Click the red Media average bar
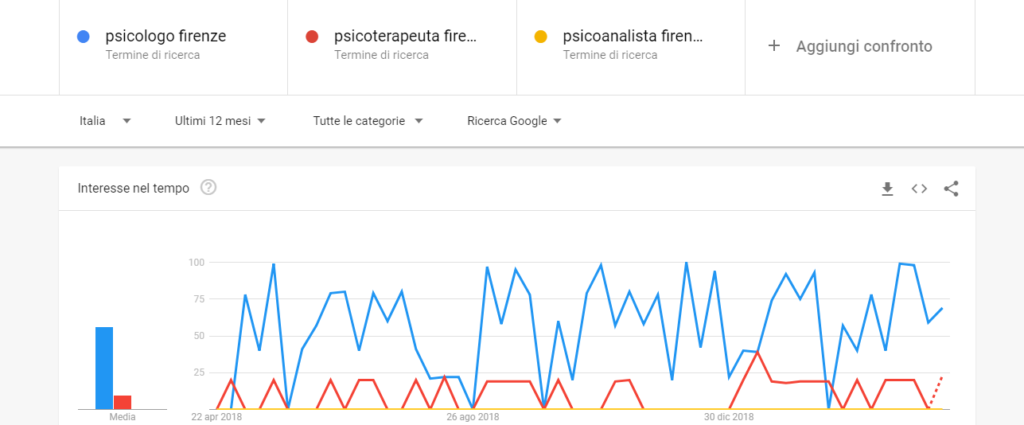 pos(122,402)
